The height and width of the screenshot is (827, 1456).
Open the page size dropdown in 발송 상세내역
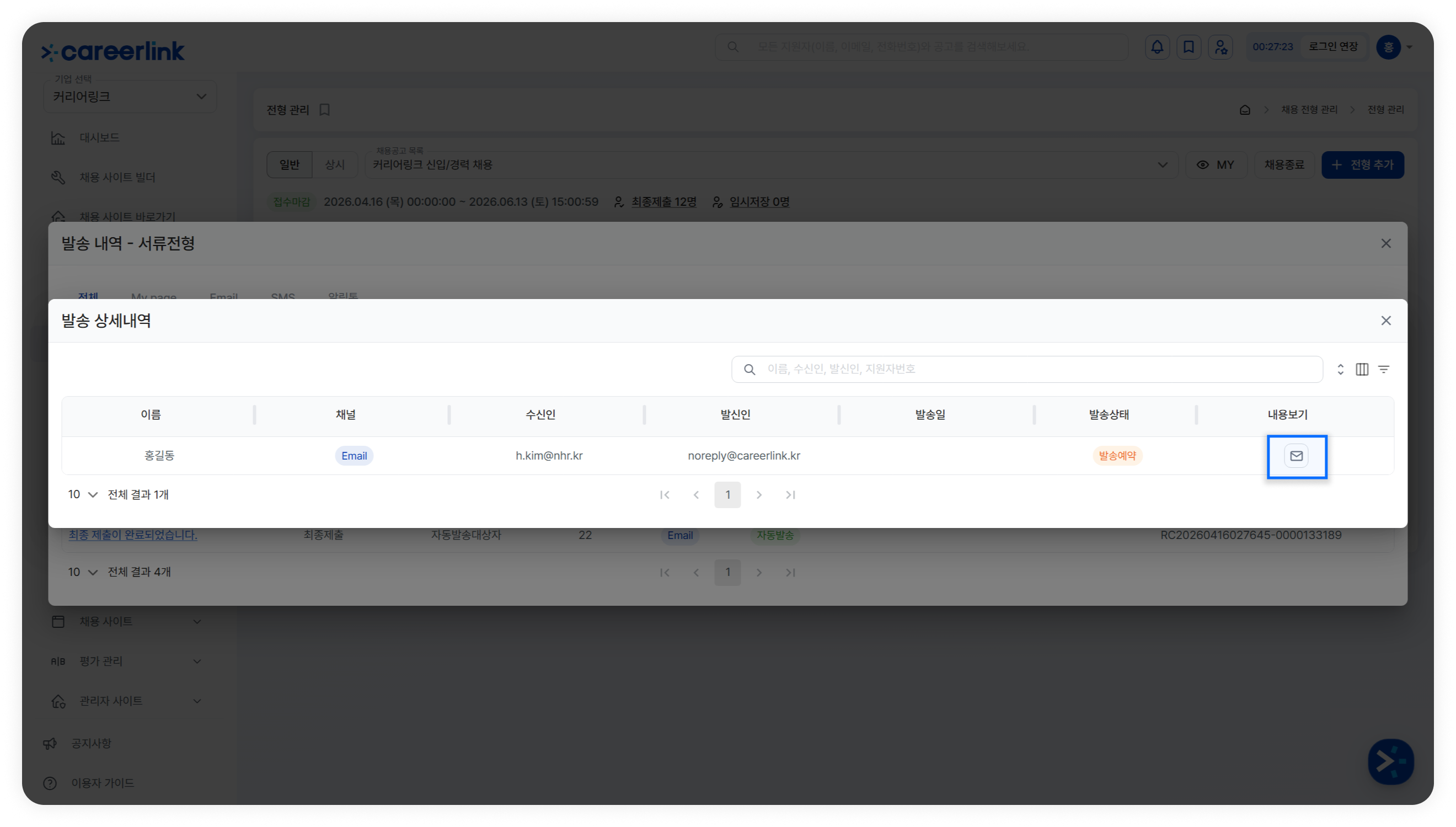click(x=83, y=495)
